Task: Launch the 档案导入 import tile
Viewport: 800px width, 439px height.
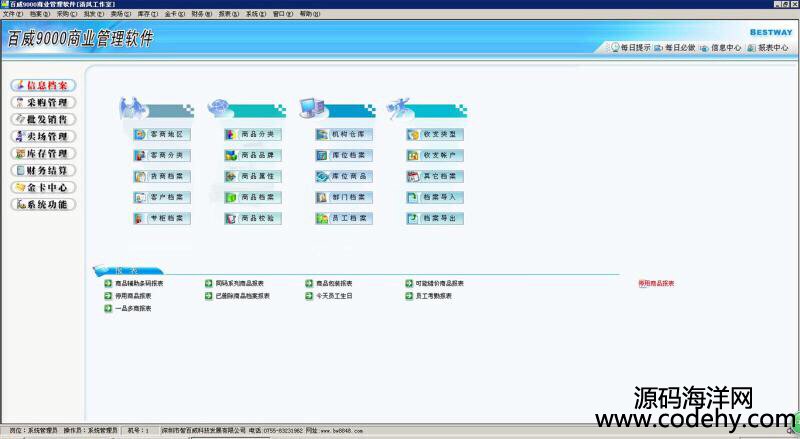Action: (x=435, y=197)
